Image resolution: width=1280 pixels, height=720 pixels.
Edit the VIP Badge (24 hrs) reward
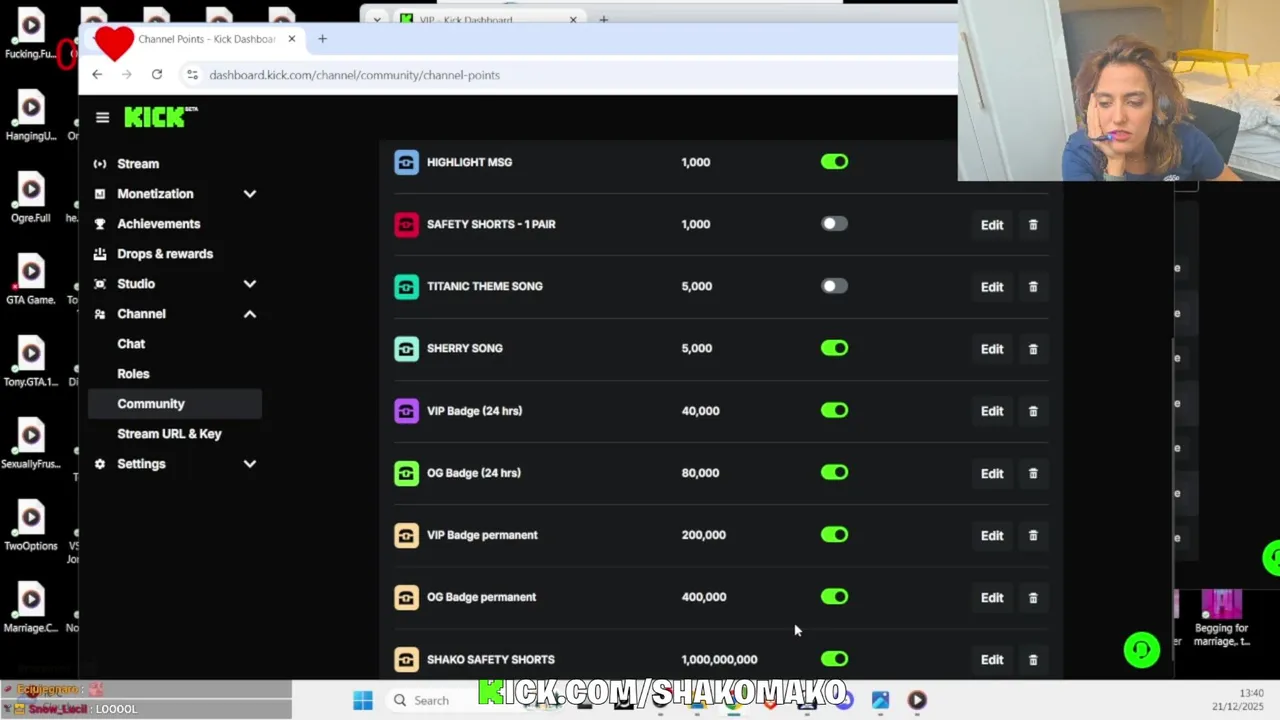[x=992, y=411]
